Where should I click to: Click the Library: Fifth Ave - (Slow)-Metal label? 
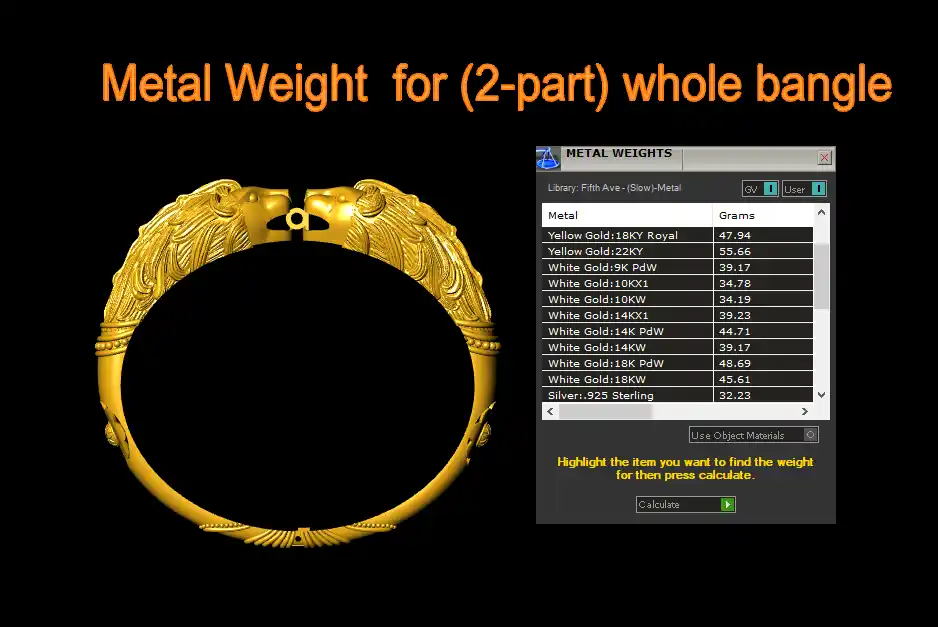point(614,188)
